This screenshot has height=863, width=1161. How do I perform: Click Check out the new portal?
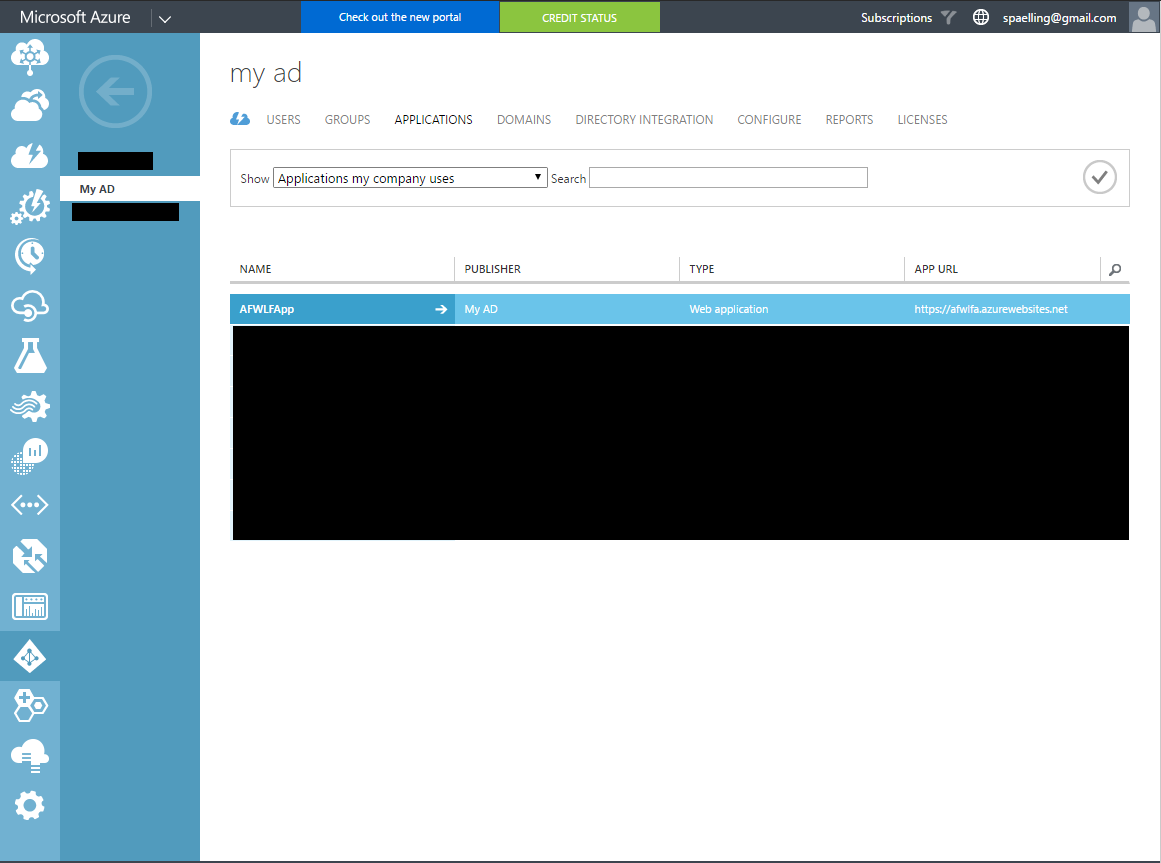[x=400, y=17]
